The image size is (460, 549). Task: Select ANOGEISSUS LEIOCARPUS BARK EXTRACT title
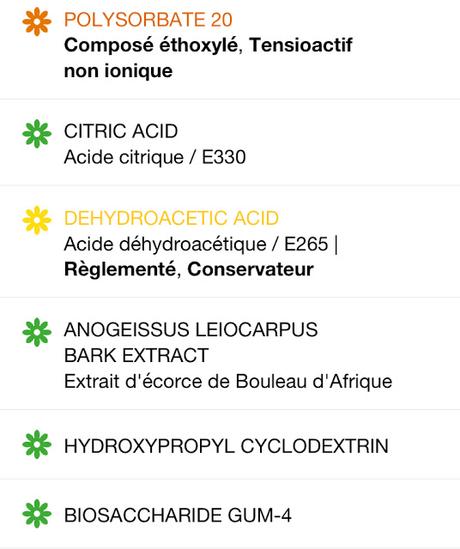point(191,342)
